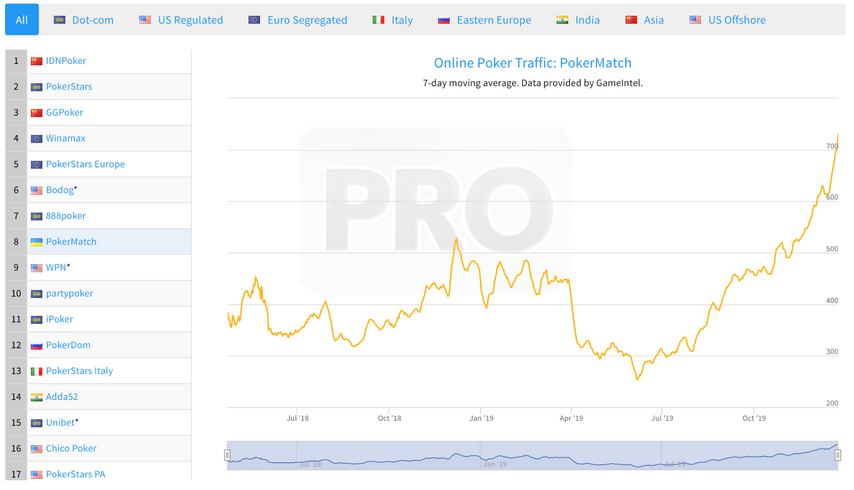The image size is (854, 490).
Task: Open the US Regulated tab
Action: (181, 20)
